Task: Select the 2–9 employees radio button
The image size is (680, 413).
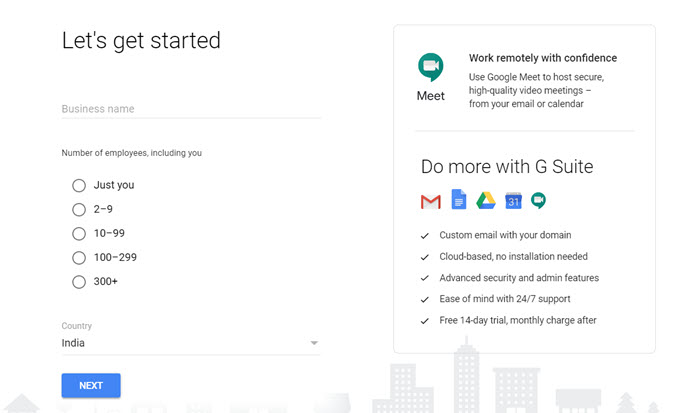Action: (79, 210)
